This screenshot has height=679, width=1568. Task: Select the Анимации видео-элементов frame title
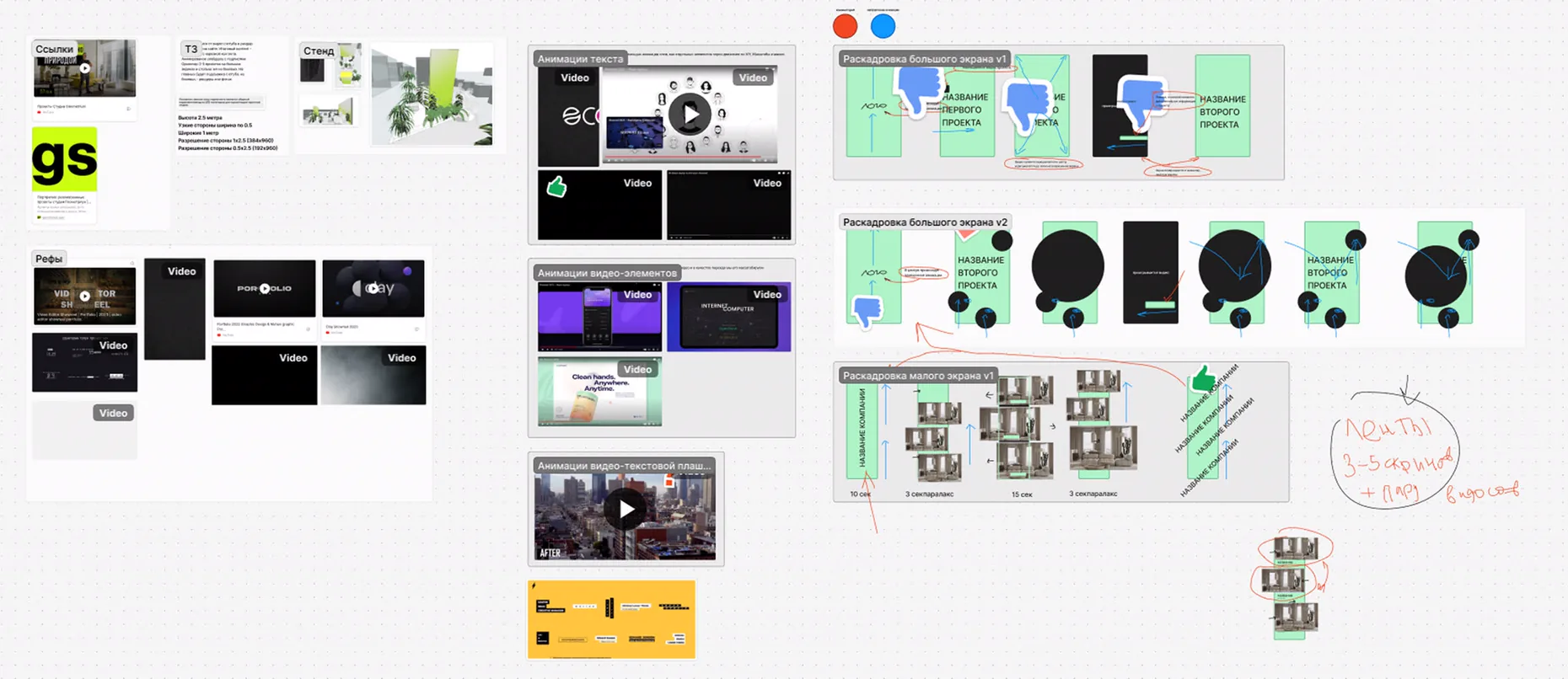pyautogui.click(x=607, y=273)
